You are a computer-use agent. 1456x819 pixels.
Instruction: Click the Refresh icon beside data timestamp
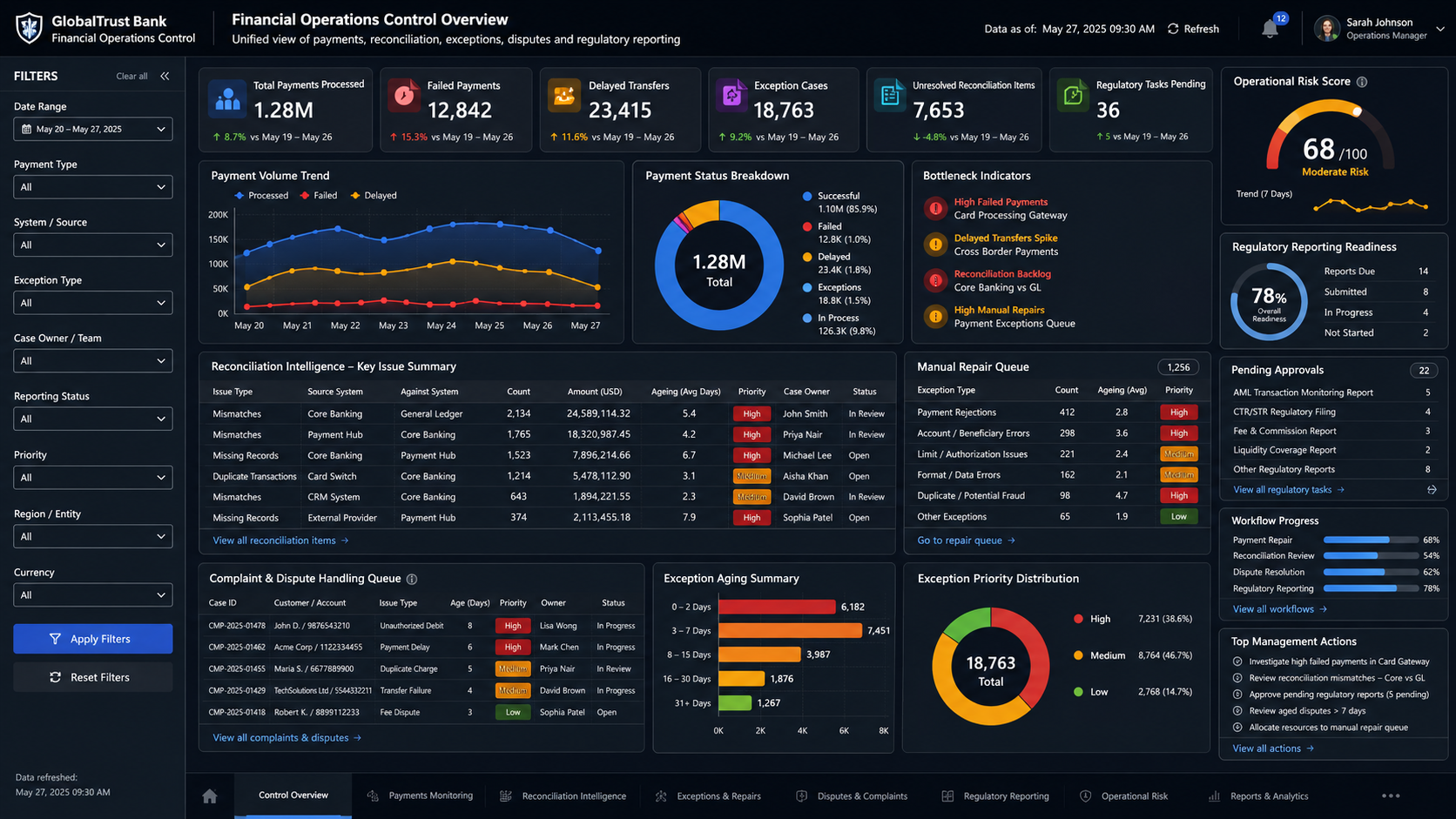tap(1173, 29)
